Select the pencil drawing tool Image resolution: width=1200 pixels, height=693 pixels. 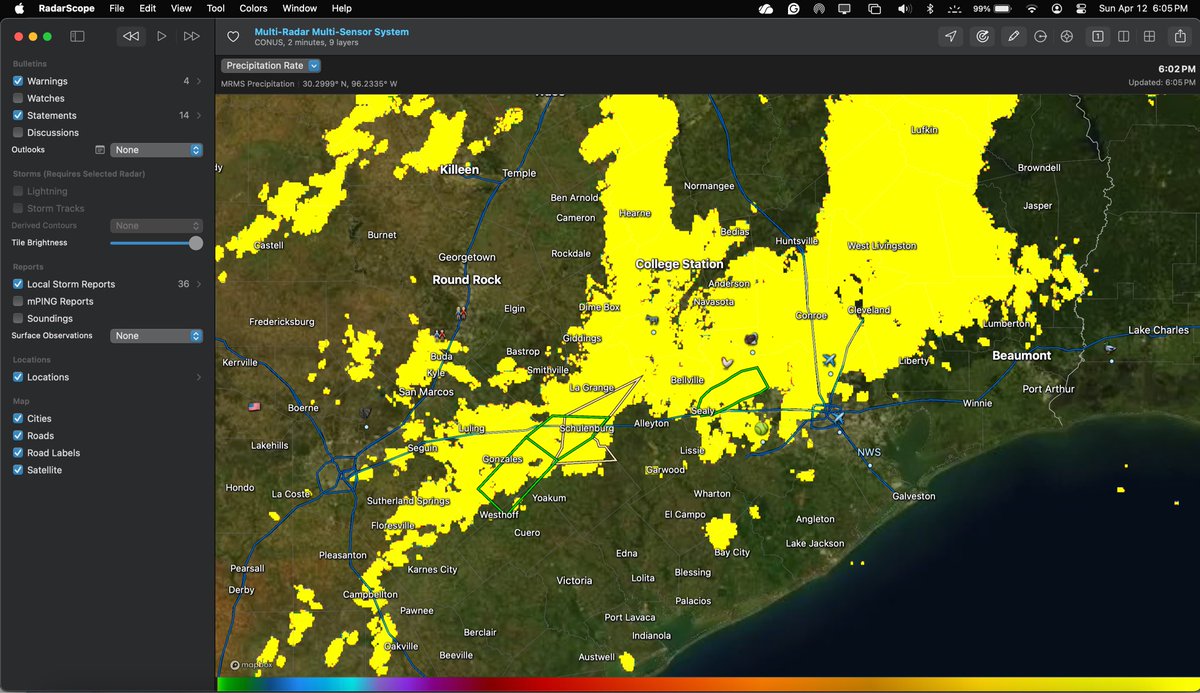(x=1013, y=36)
